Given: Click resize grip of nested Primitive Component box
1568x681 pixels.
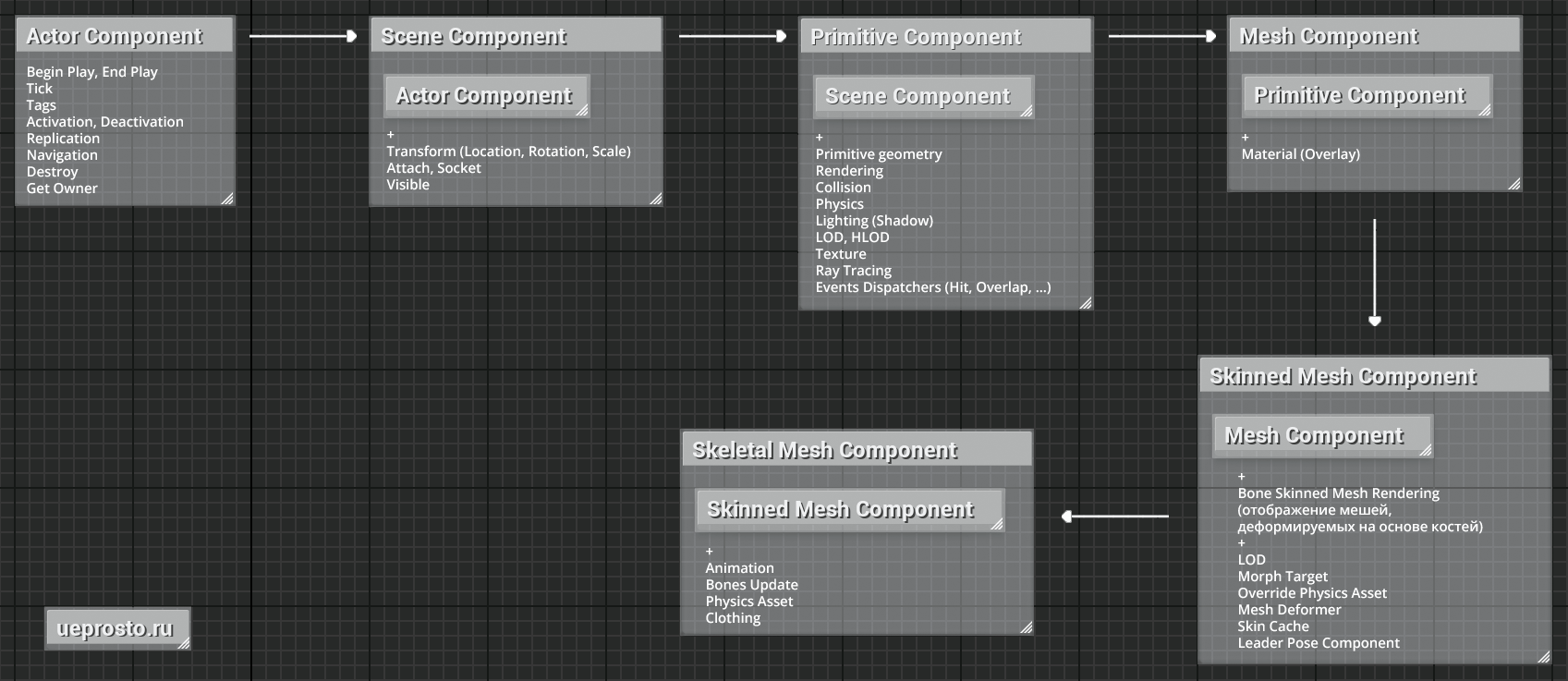Looking at the screenshot, I should [1485, 110].
